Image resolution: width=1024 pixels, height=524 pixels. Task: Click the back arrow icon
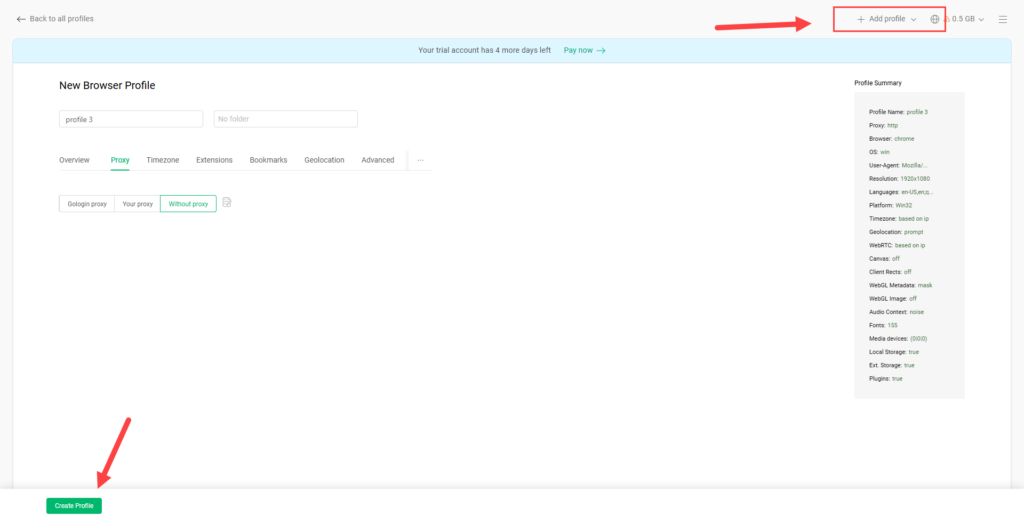point(21,19)
